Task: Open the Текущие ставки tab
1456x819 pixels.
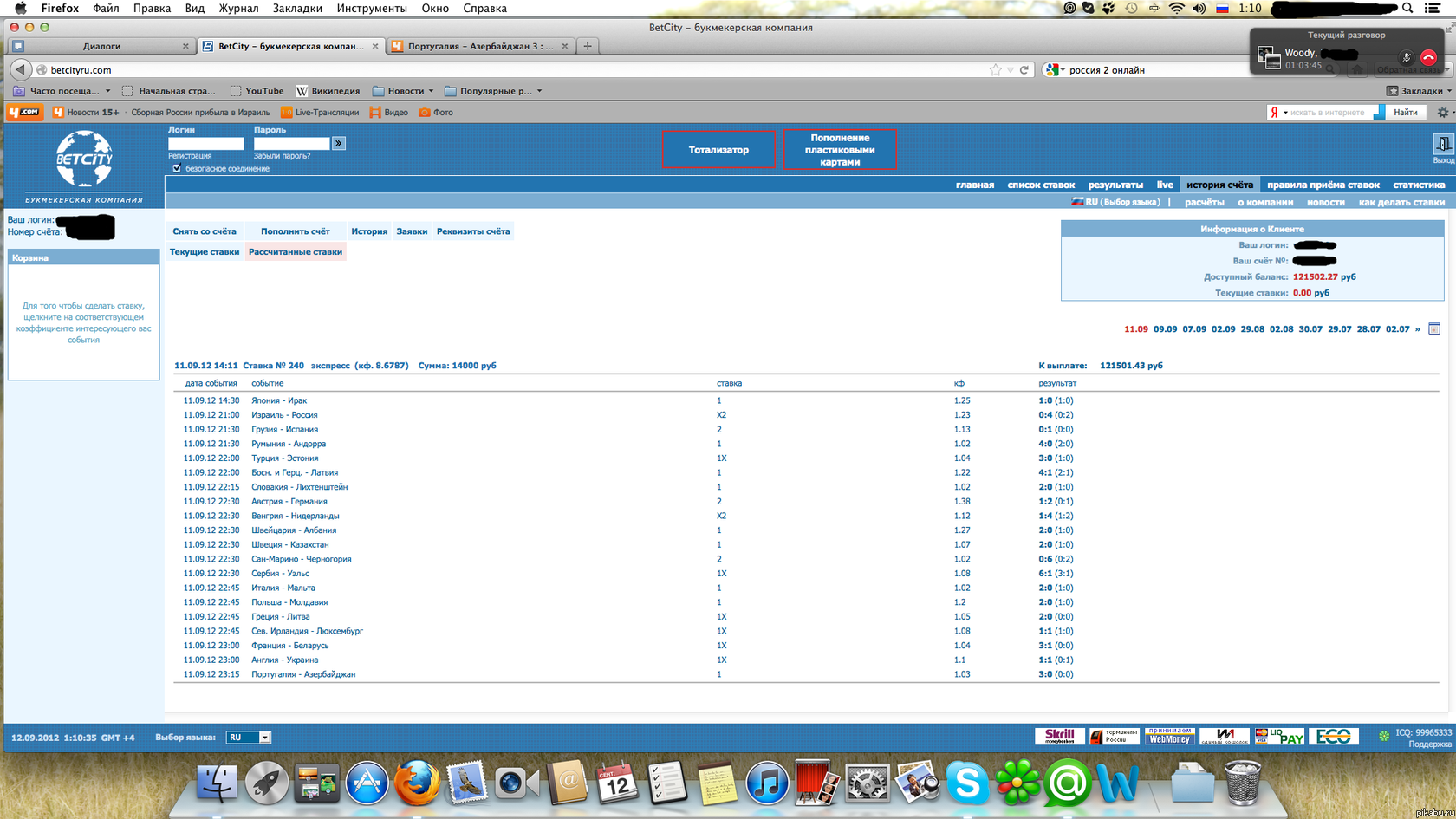Action: [205, 252]
